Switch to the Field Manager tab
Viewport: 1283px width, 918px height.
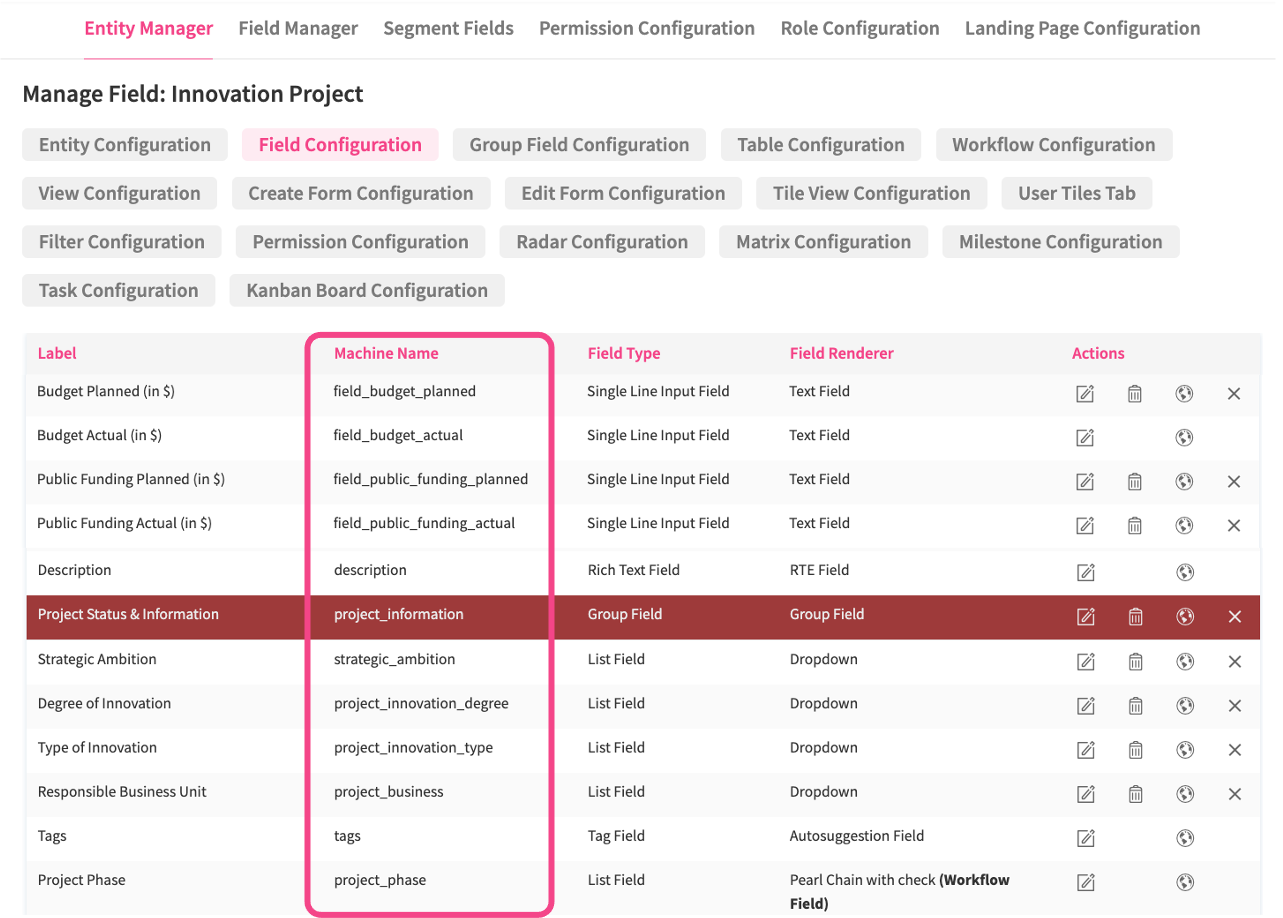(298, 28)
